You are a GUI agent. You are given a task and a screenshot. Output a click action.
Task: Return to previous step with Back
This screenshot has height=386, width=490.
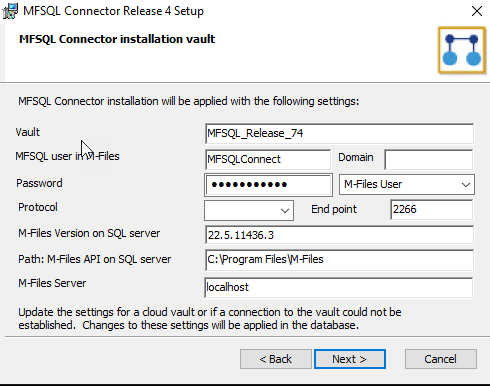click(276, 359)
